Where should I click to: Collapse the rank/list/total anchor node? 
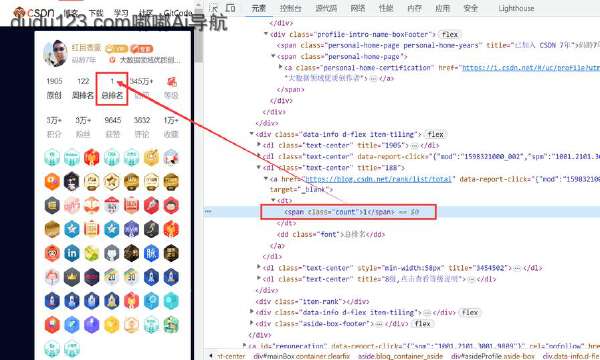point(266,179)
